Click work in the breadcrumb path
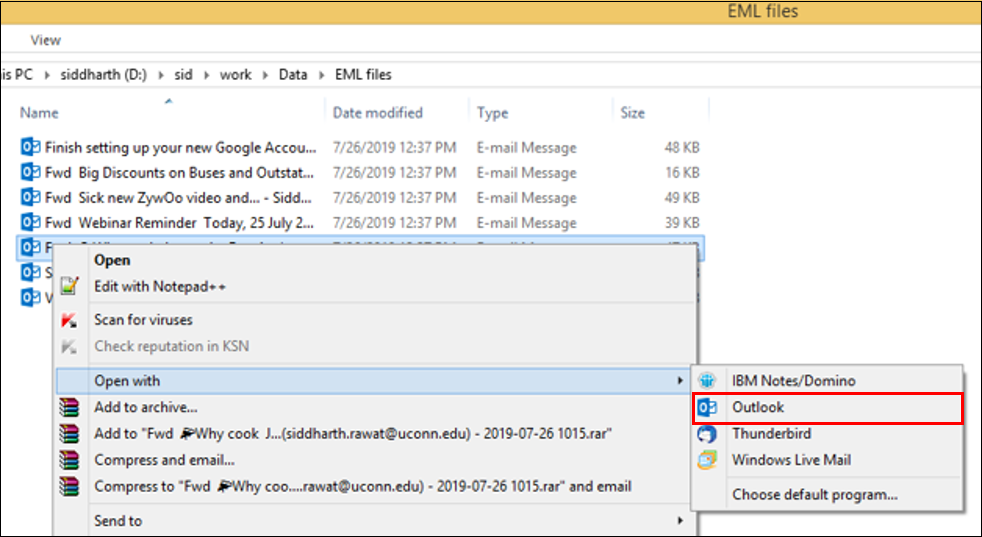The height and width of the screenshot is (537, 982). point(235,75)
